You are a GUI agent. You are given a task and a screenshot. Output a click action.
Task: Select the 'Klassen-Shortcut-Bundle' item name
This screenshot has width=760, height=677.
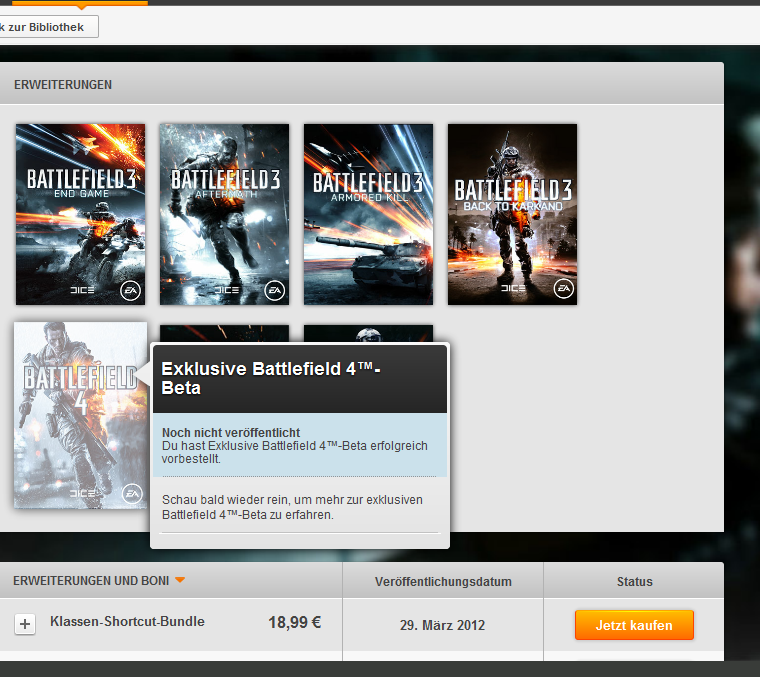(127, 621)
